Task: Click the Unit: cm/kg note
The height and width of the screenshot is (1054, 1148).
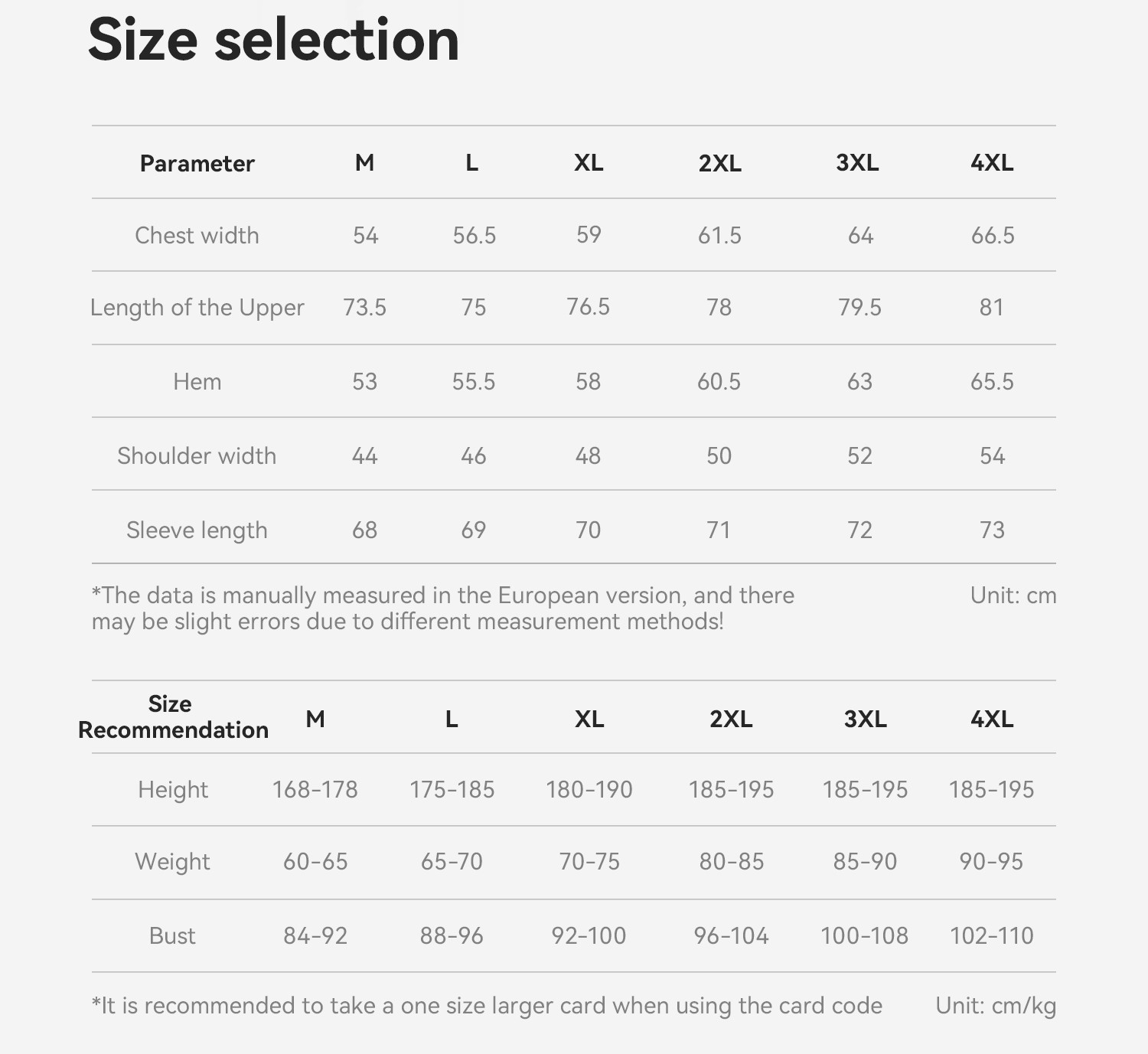Action: pyautogui.click(x=996, y=1006)
